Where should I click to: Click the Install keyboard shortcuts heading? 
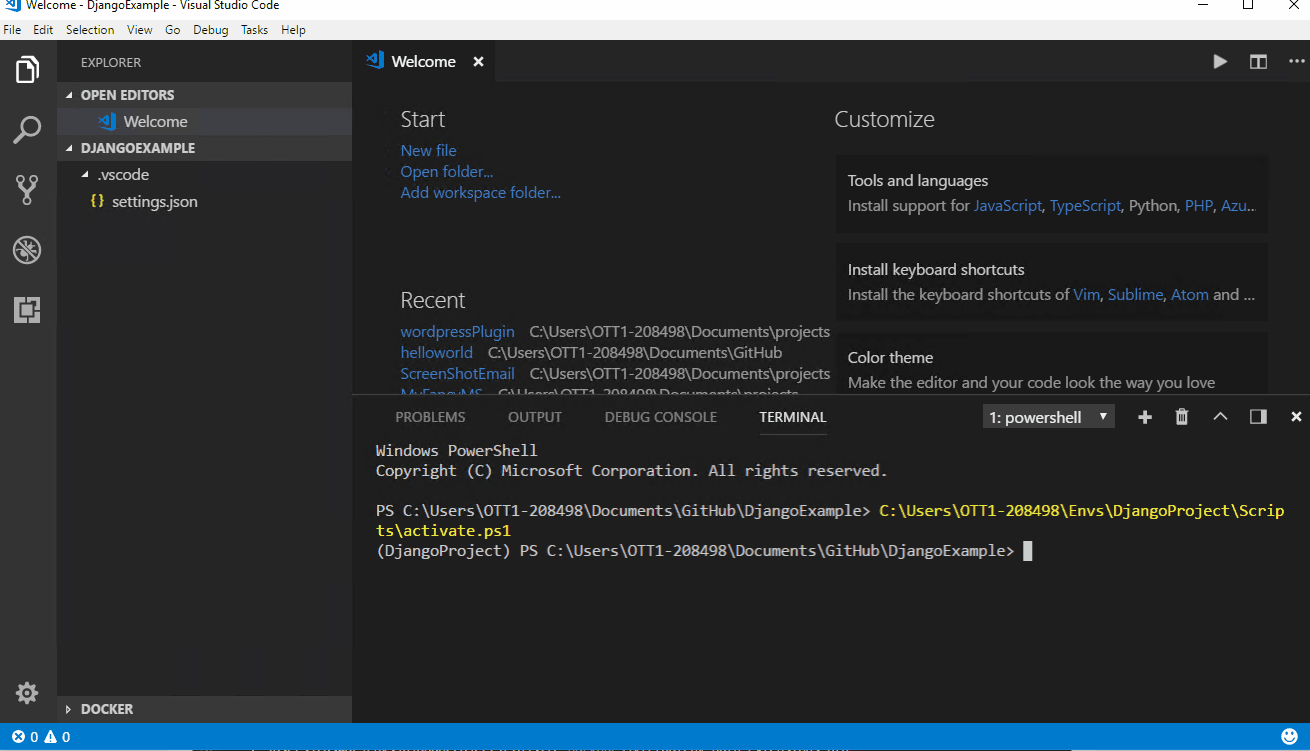pos(936,270)
